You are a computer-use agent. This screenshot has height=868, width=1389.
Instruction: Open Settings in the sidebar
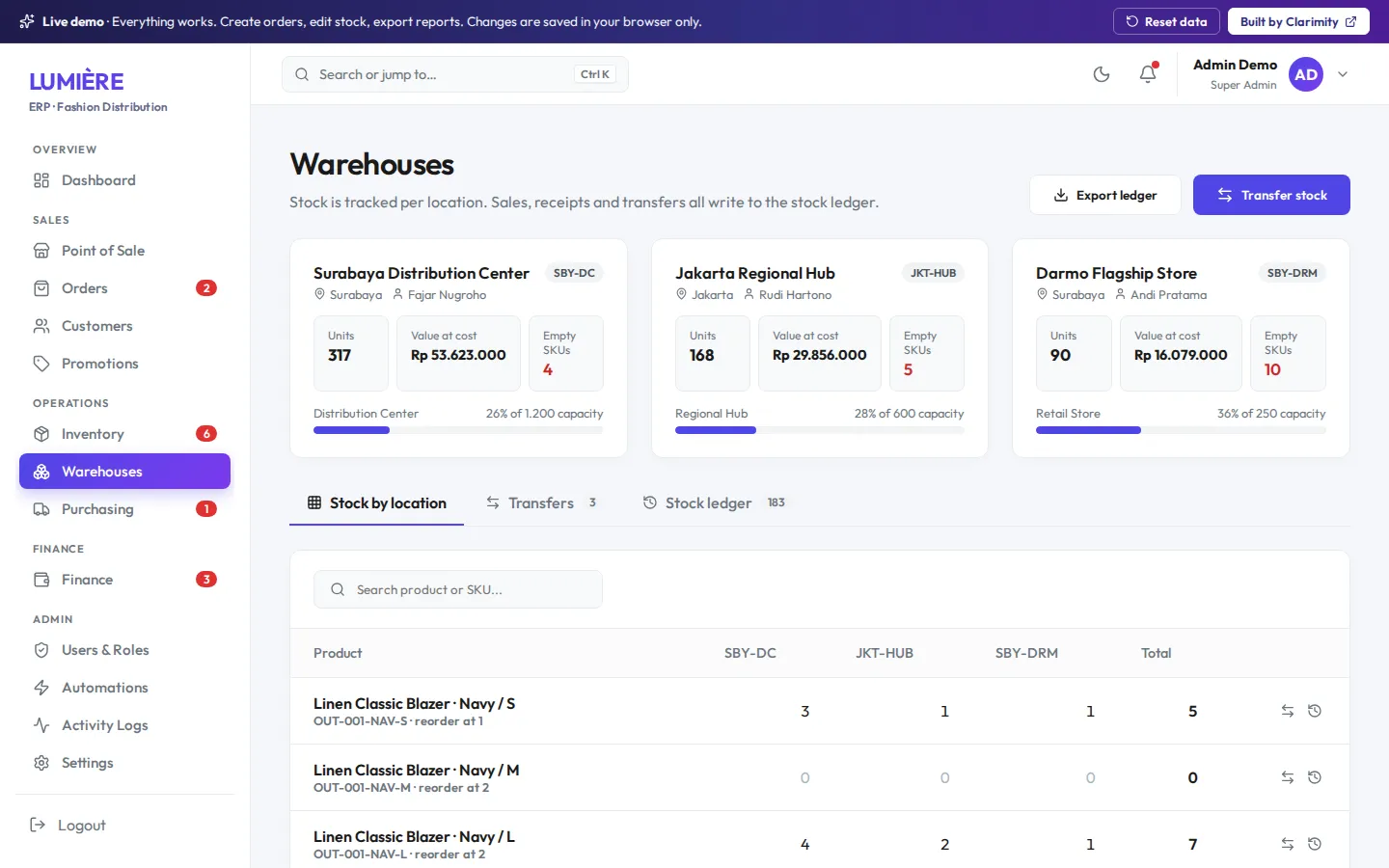(x=124, y=763)
